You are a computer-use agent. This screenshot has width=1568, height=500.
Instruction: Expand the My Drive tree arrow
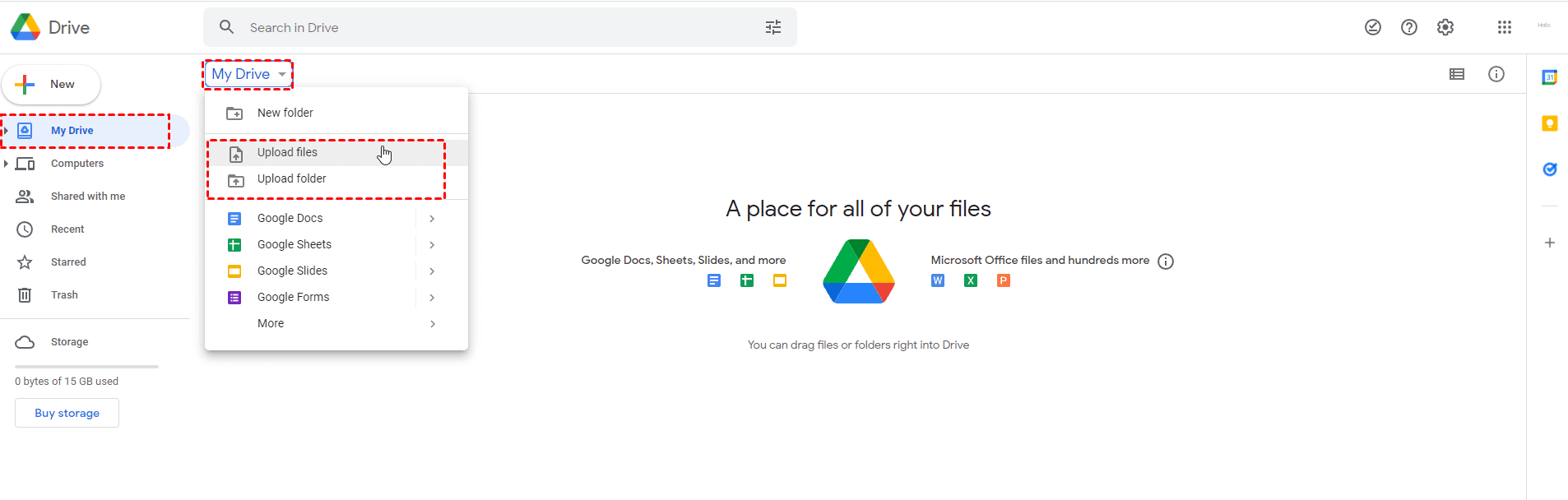(x=6, y=131)
